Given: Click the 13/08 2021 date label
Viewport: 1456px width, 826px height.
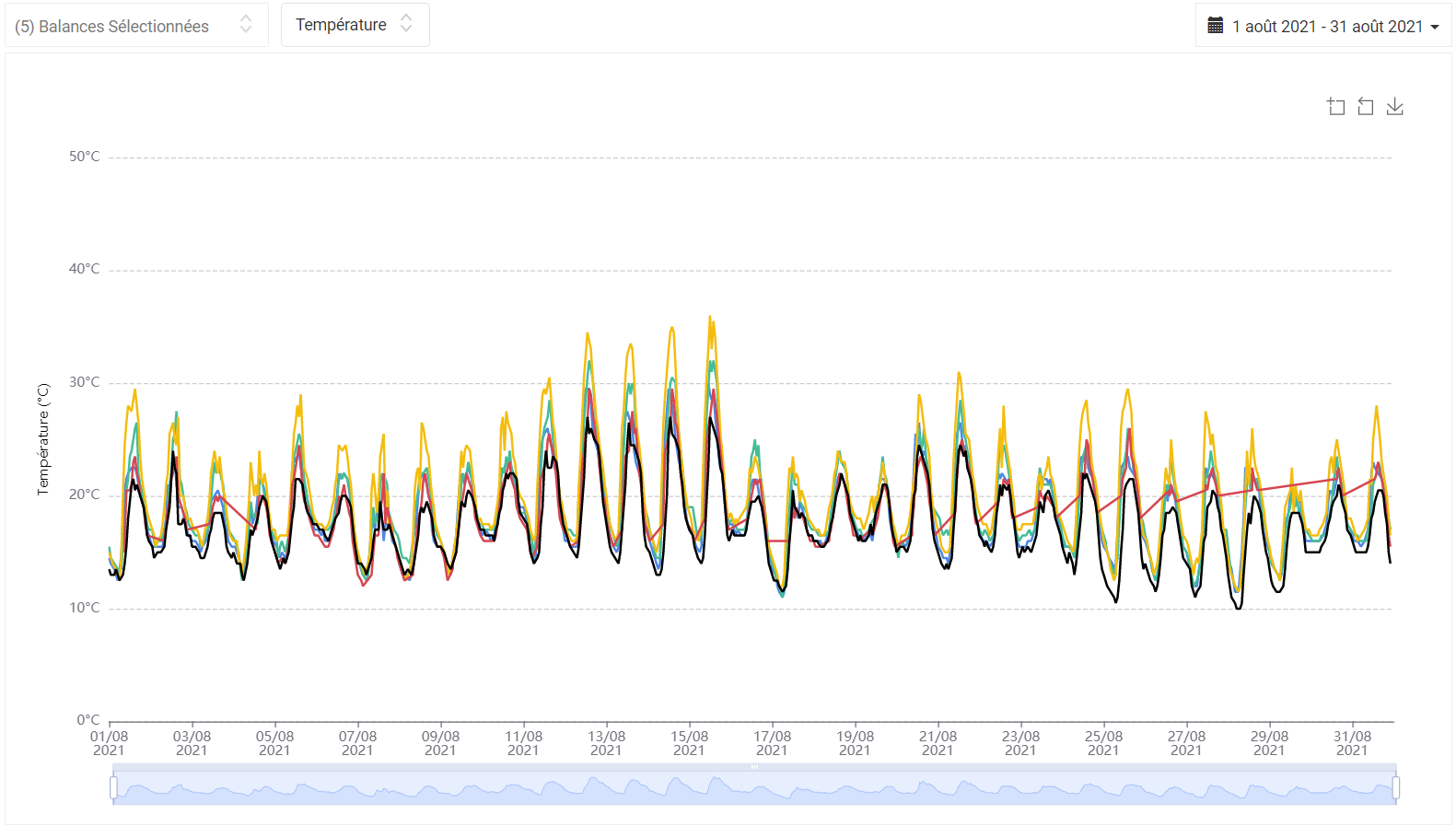Looking at the screenshot, I should 606,743.
